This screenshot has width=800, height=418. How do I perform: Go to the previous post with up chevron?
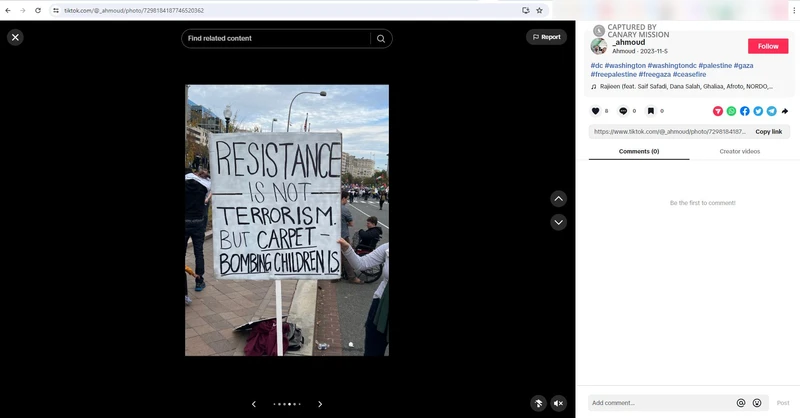click(x=559, y=198)
